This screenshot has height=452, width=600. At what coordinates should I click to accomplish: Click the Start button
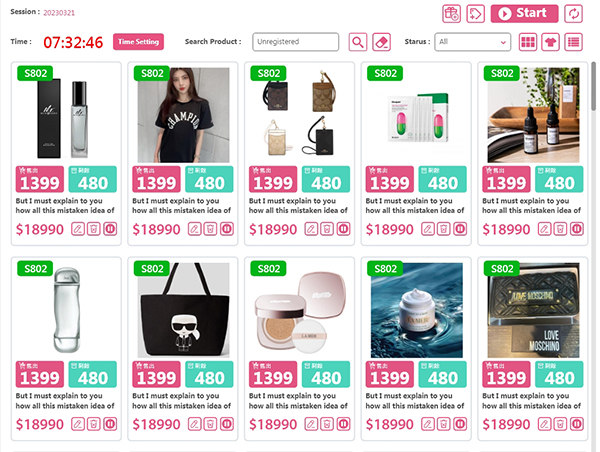pos(524,14)
